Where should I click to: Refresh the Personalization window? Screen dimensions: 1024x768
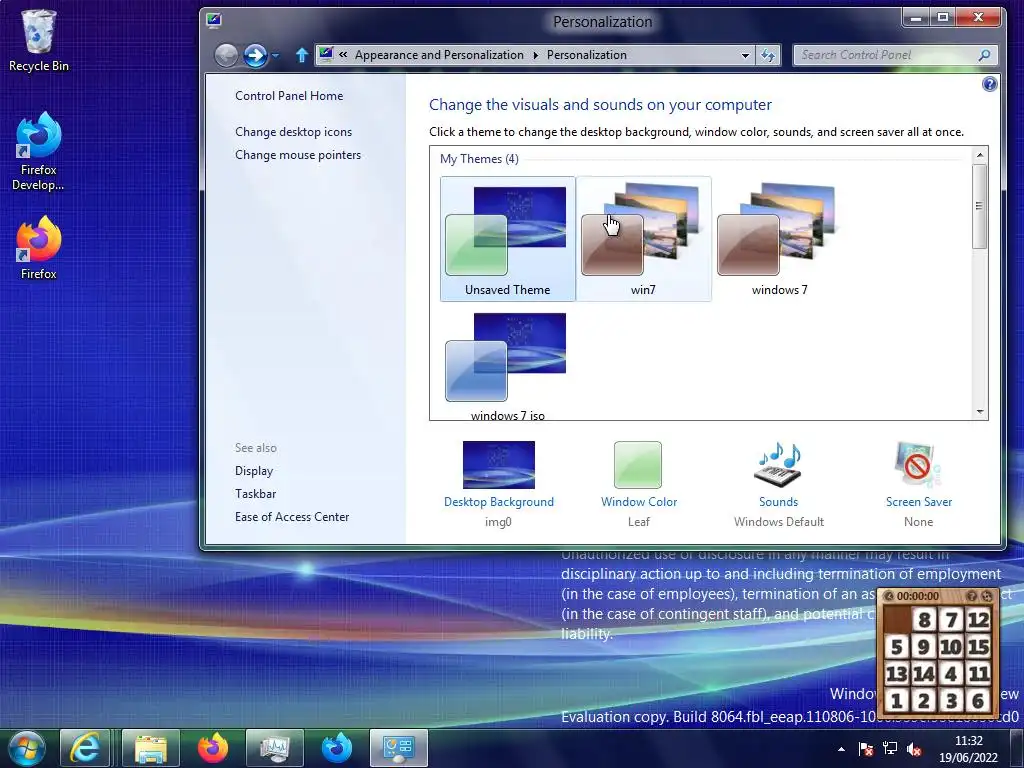[768, 56]
